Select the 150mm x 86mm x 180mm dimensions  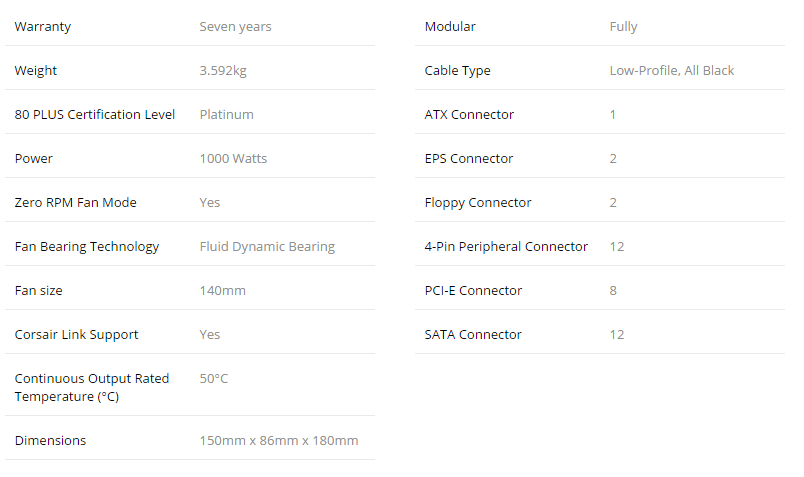pos(279,441)
